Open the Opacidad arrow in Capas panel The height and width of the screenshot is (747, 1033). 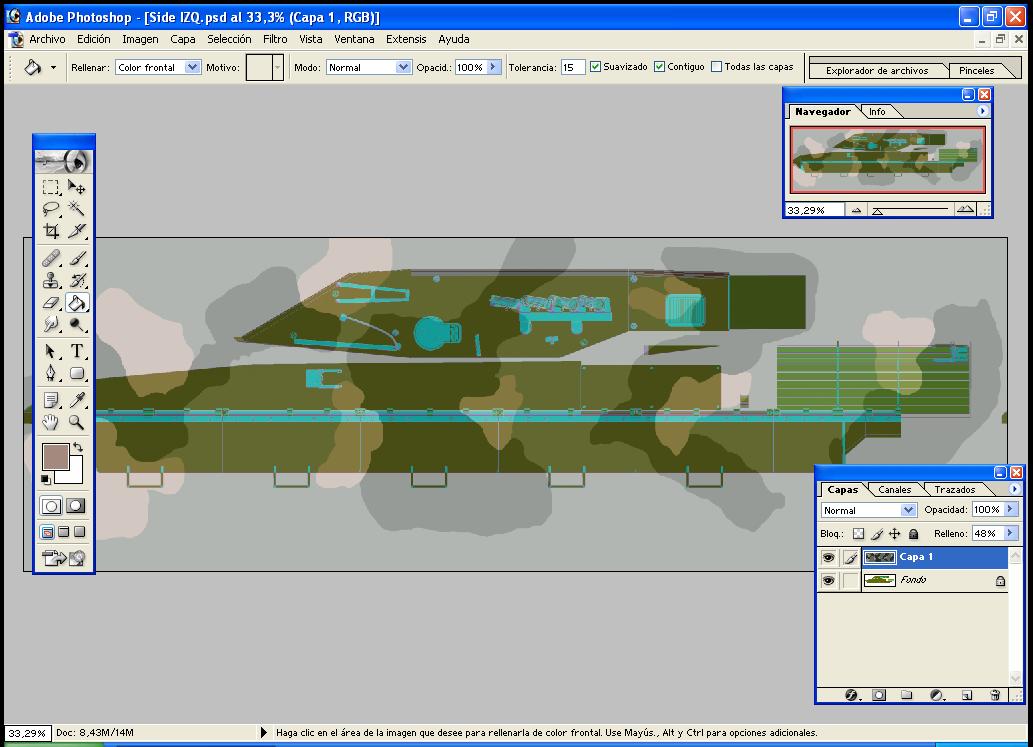click(1011, 509)
